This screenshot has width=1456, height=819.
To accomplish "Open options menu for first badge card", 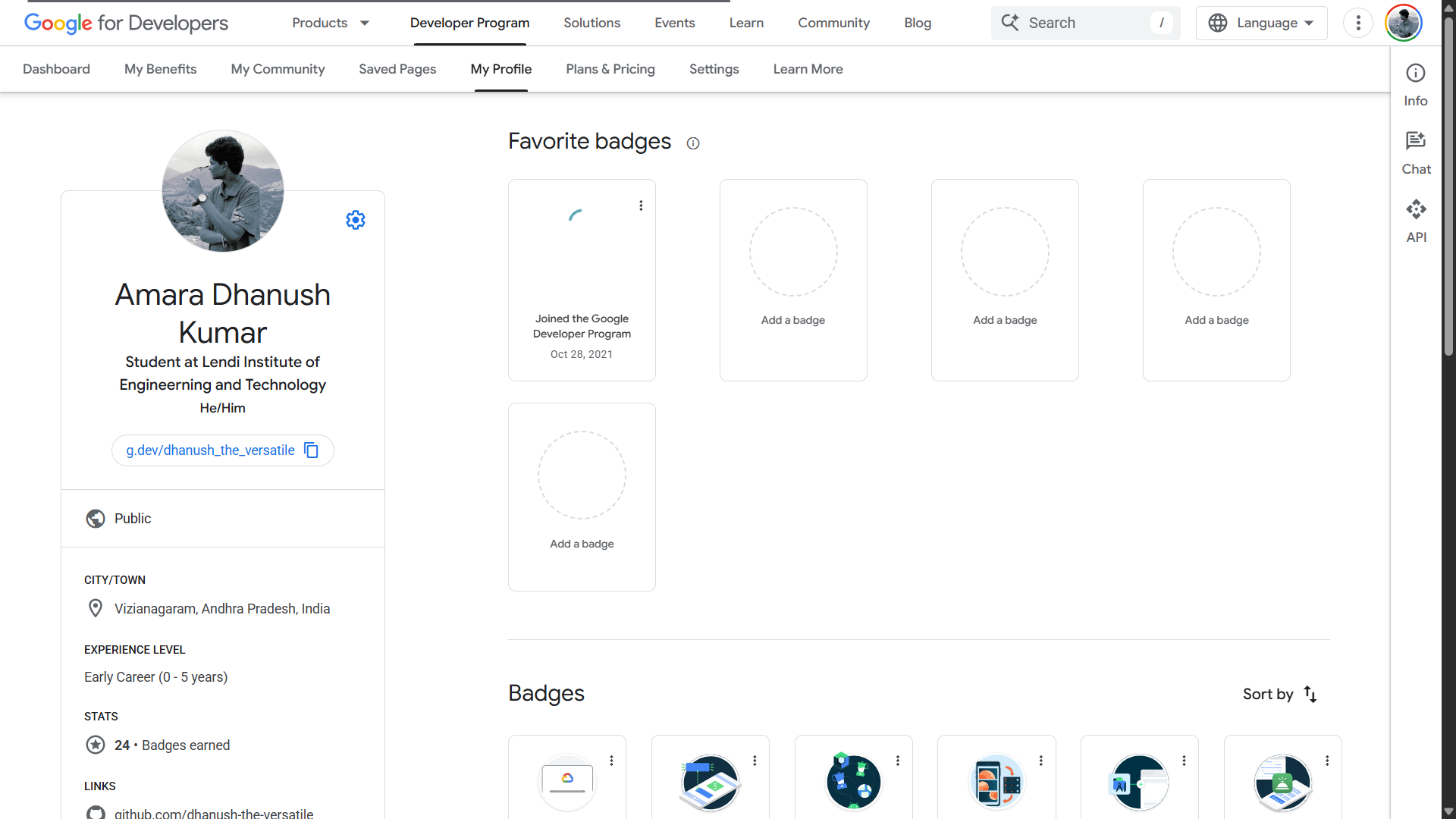I will click(611, 761).
